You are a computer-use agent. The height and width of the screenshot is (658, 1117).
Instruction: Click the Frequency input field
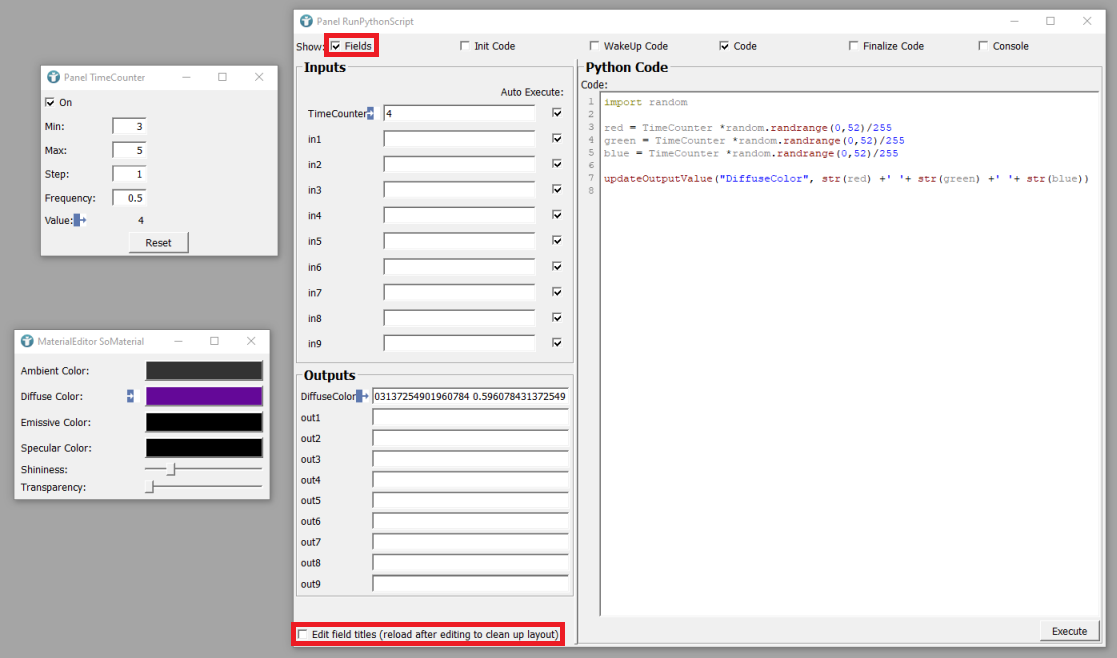point(129,198)
